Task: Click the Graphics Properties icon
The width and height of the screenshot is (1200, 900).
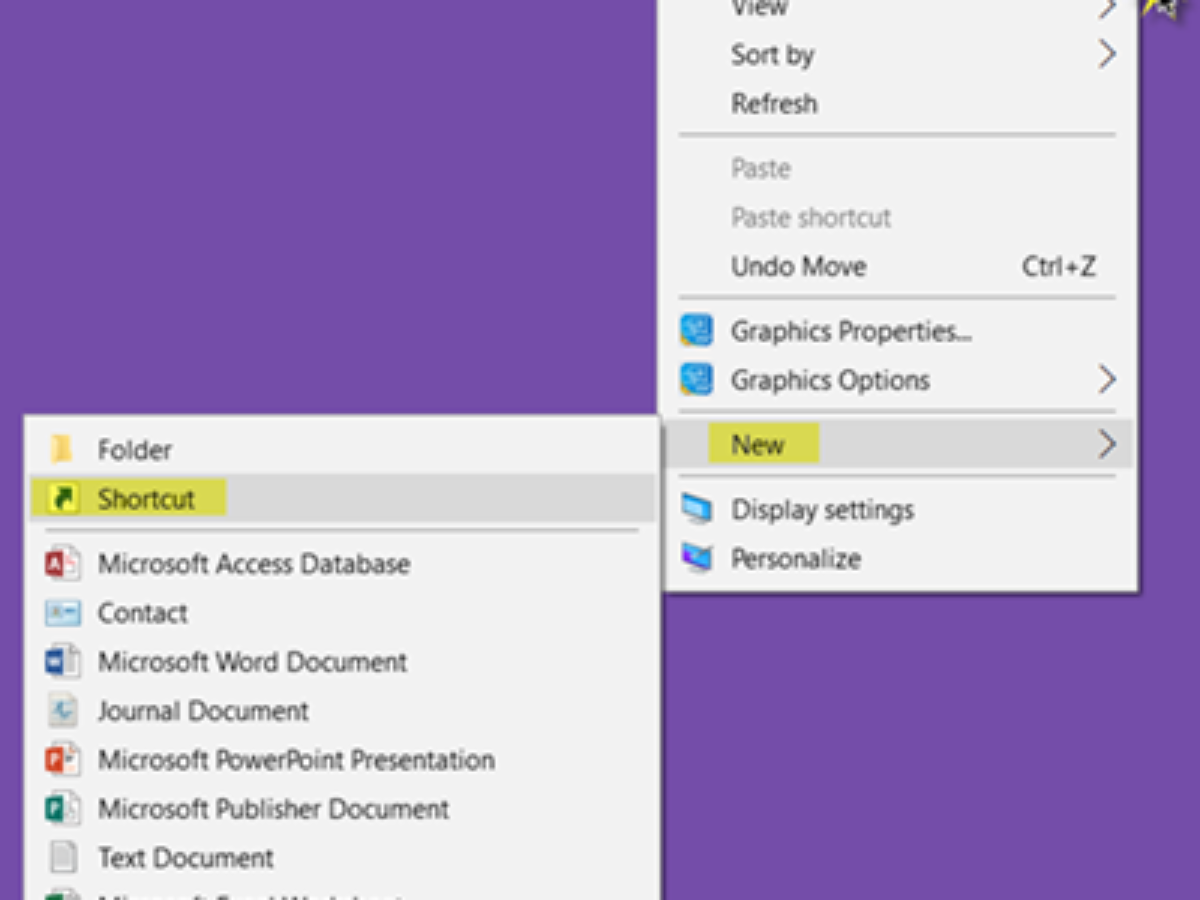Action: pos(696,331)
